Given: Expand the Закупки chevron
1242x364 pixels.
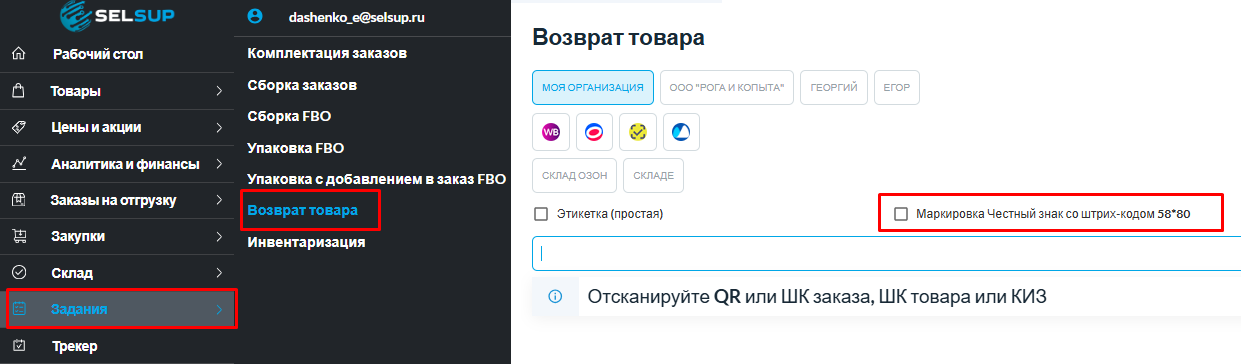Looking at the screenshot, I should [219, 236].
